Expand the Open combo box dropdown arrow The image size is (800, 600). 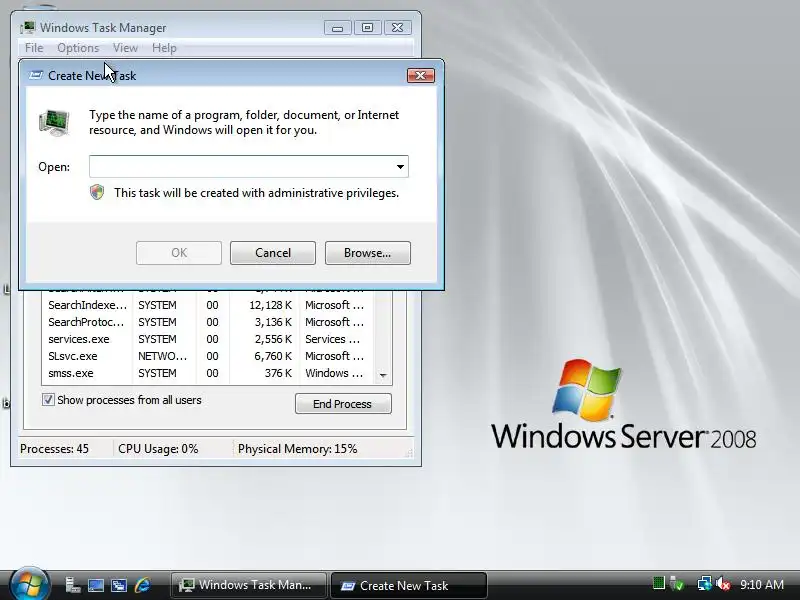[401, 167]
